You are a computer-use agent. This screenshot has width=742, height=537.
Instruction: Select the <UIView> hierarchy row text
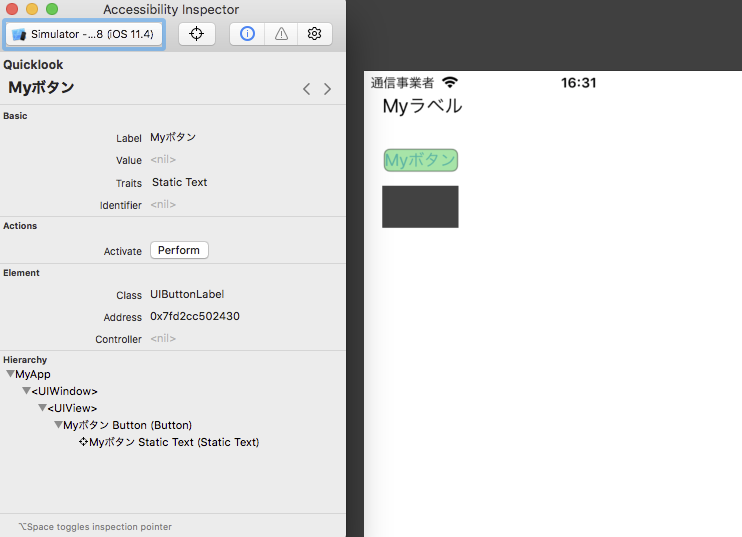(x=72, y=408)
